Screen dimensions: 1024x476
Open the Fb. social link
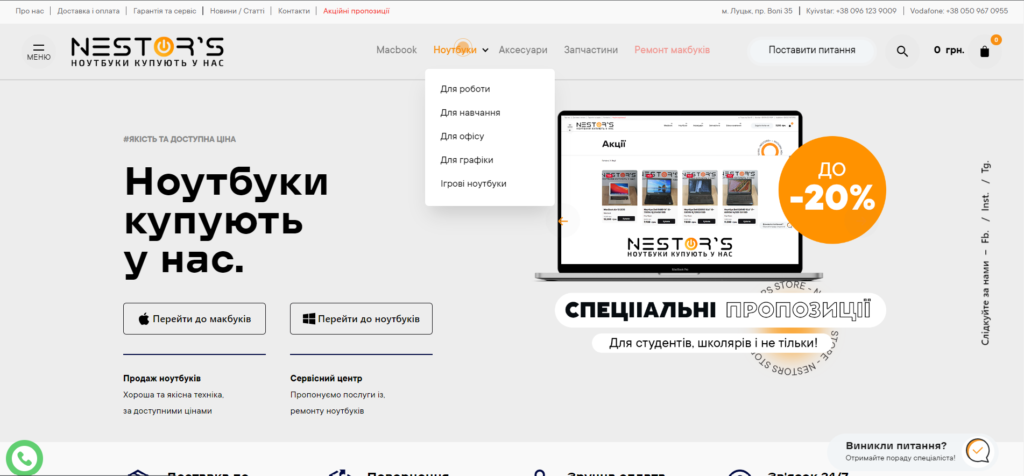pos(985,236)
